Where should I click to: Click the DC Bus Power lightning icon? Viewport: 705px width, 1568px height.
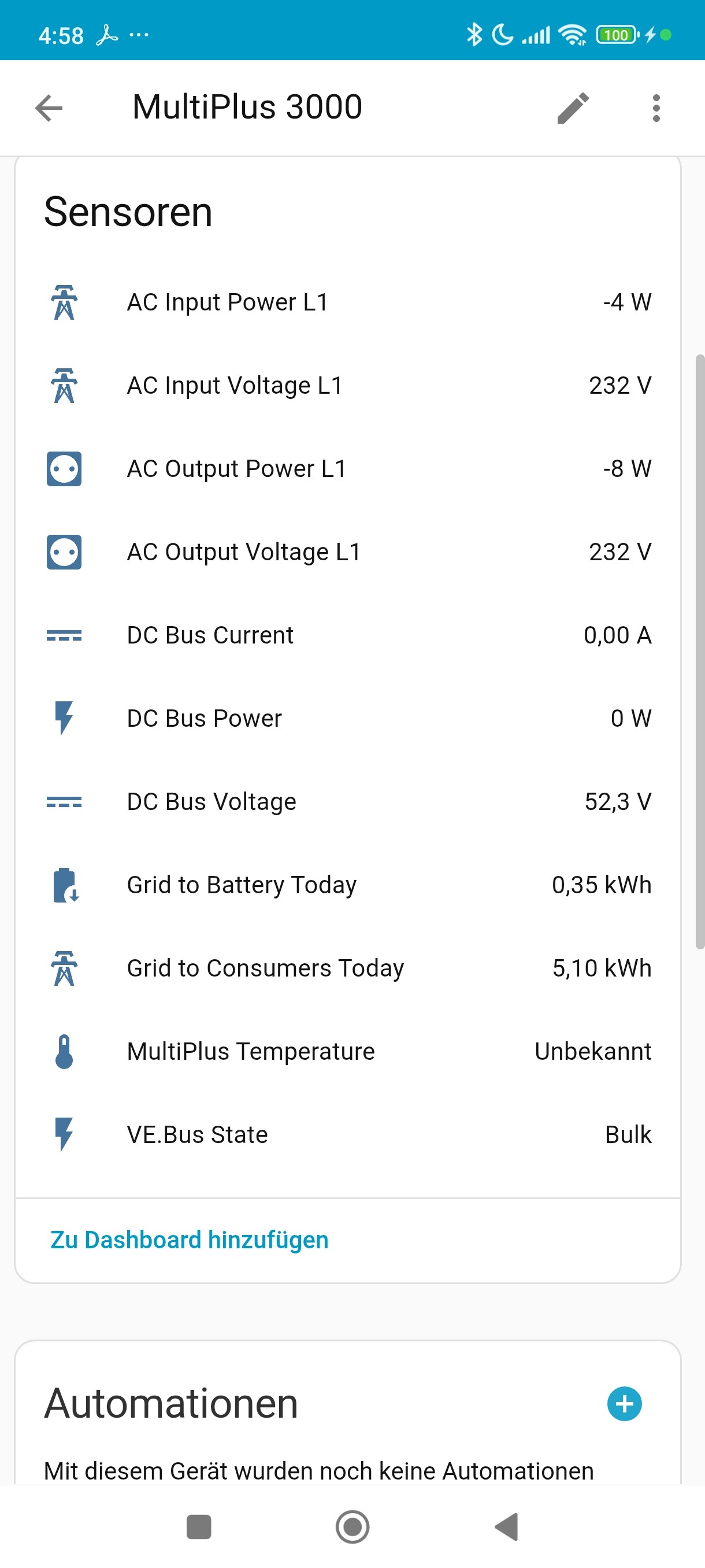tap(64, 718)
